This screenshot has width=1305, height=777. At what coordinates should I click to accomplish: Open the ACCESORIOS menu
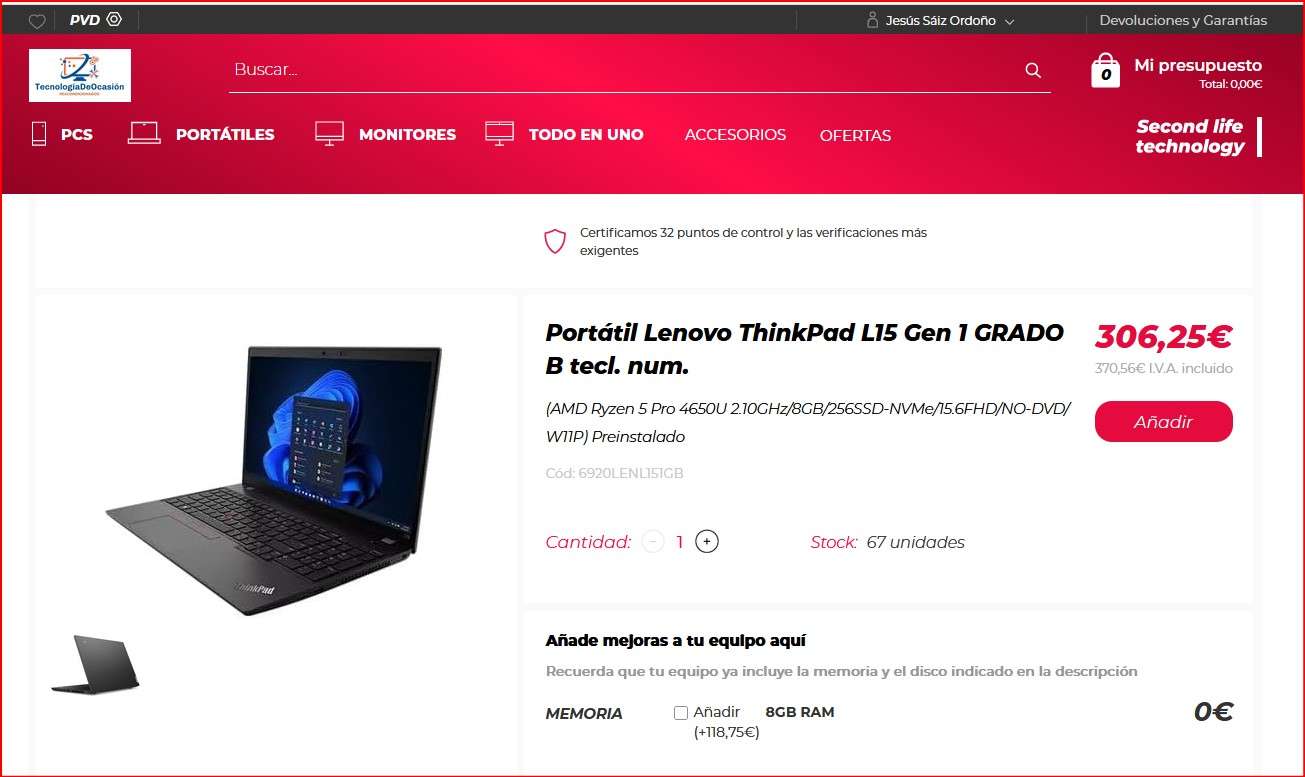(x=735, y=135)
